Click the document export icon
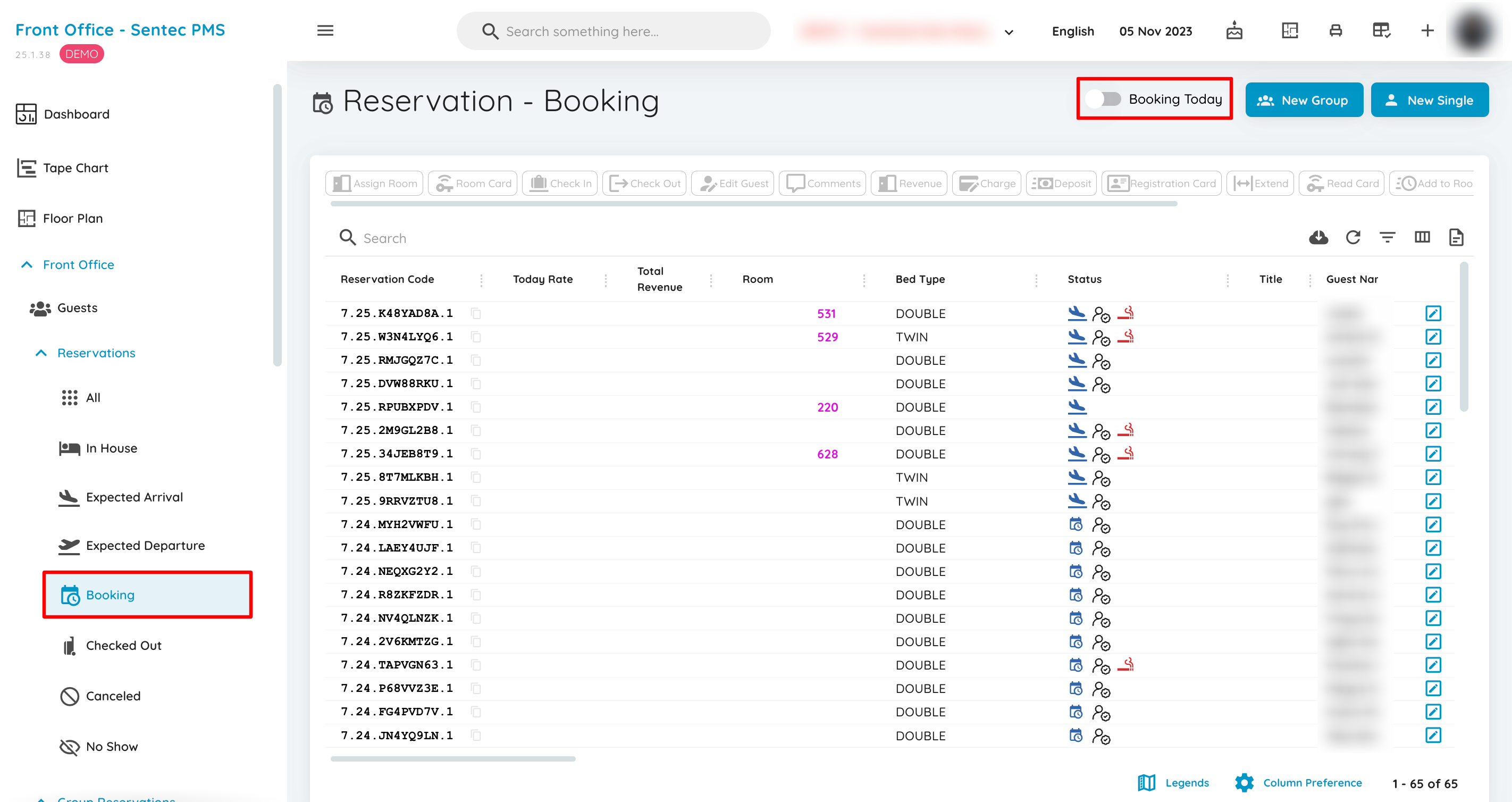 tap(1456, 237)
